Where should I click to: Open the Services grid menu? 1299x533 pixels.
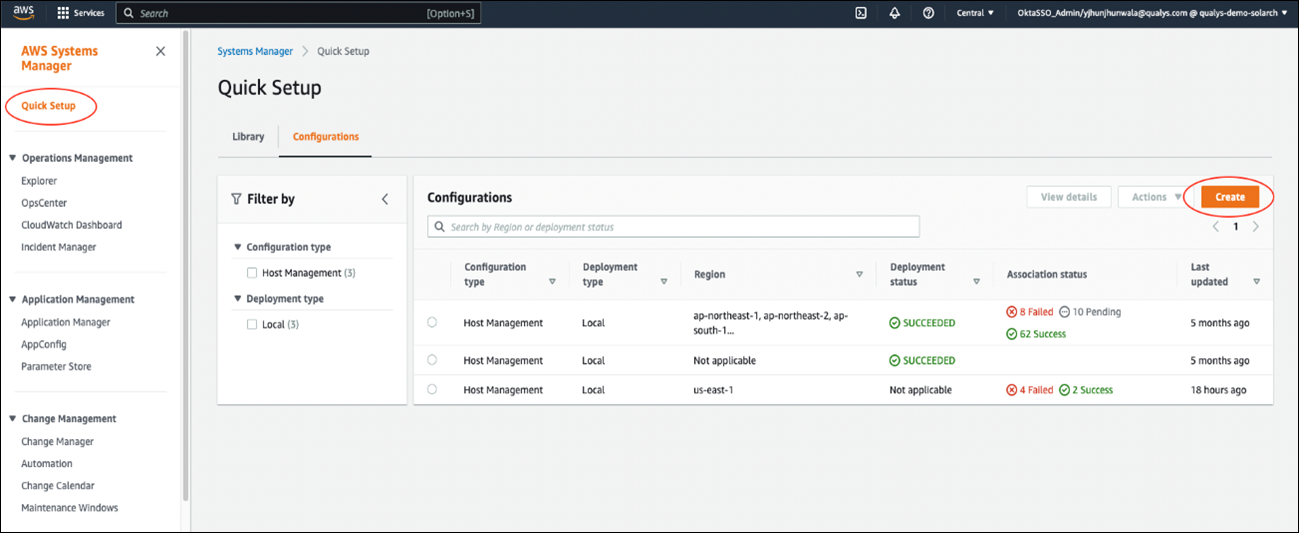(x=81, y=13)
